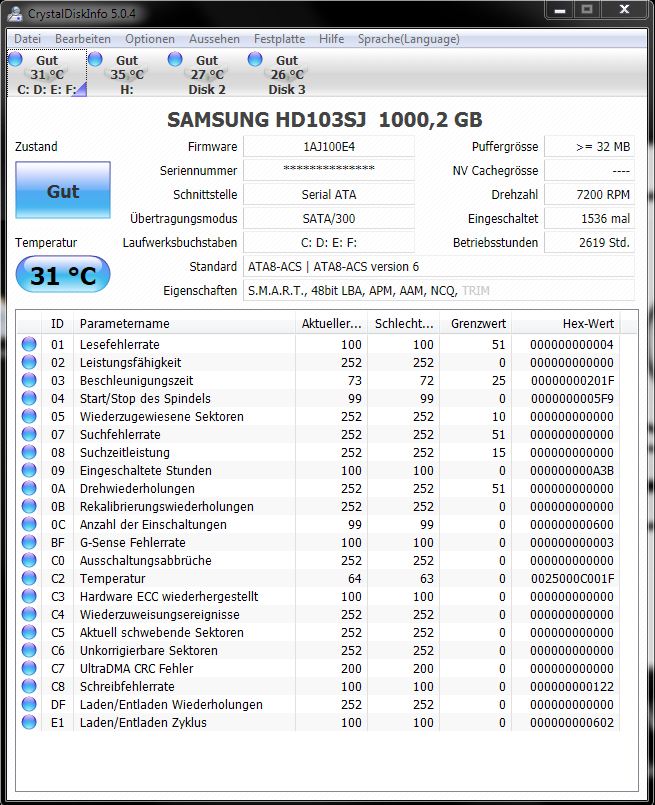This screenshot has height=805, width=655.
Task: Select the UltraDMA CRC Fehler text
Action: 137,668
